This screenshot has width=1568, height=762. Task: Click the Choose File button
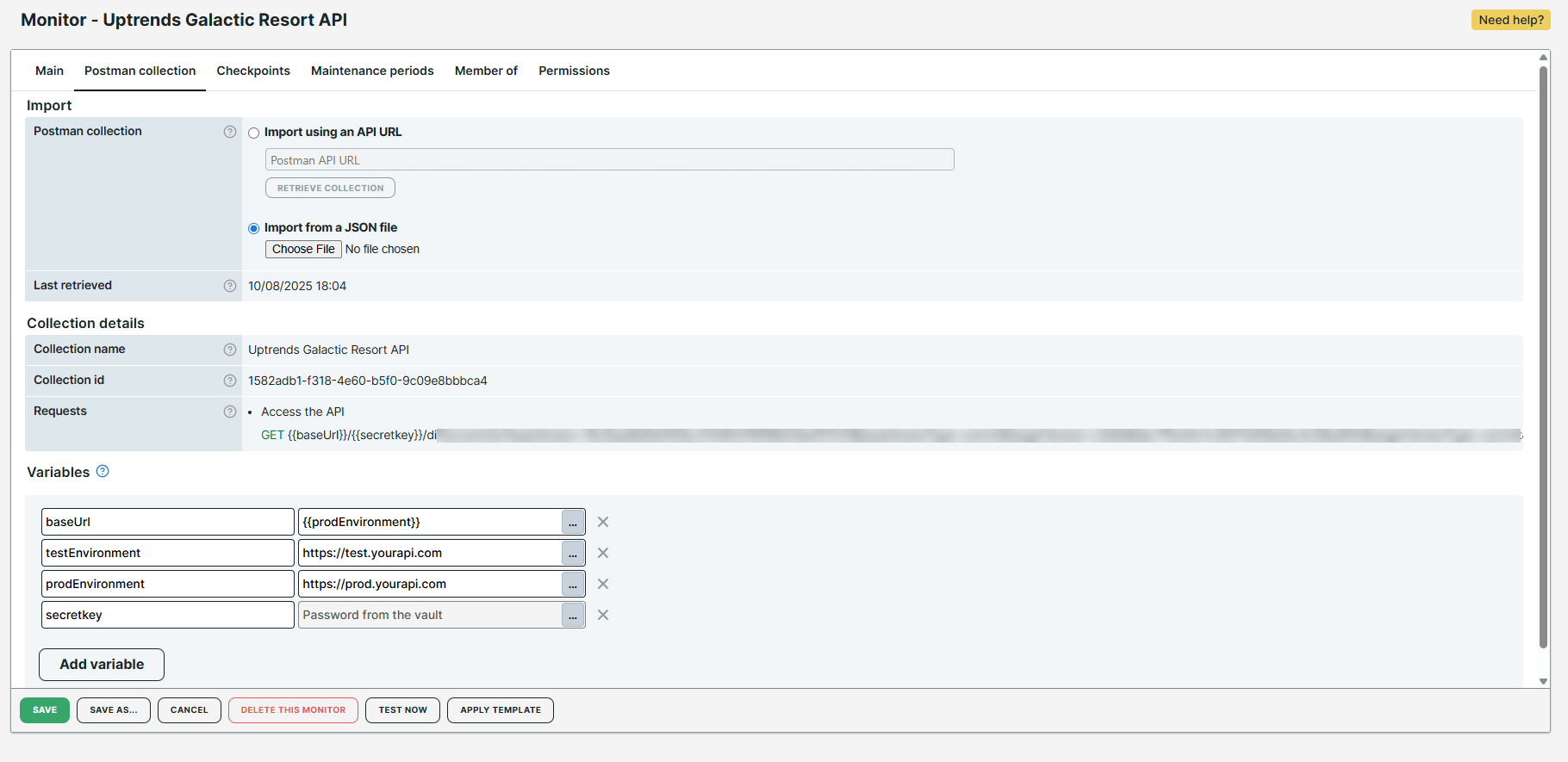(x=303, y=249)
